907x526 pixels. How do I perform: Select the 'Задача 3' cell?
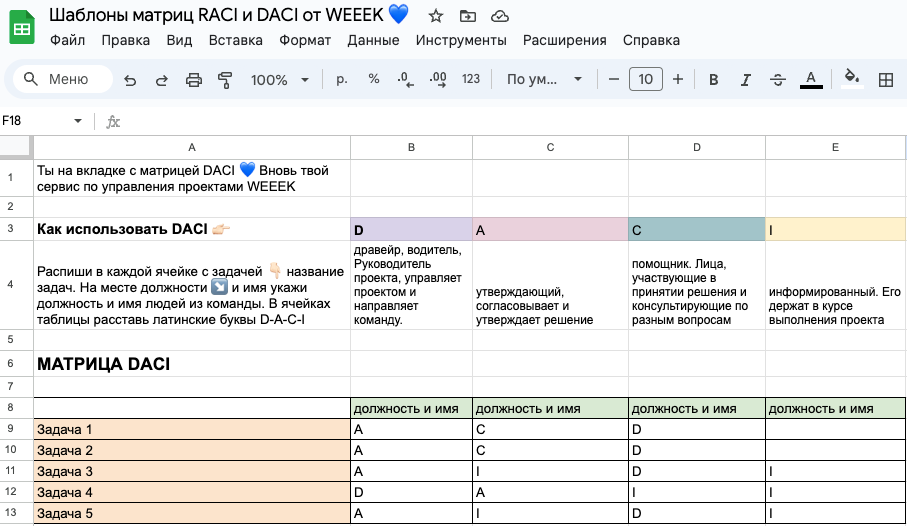click(x=191, y=471)
